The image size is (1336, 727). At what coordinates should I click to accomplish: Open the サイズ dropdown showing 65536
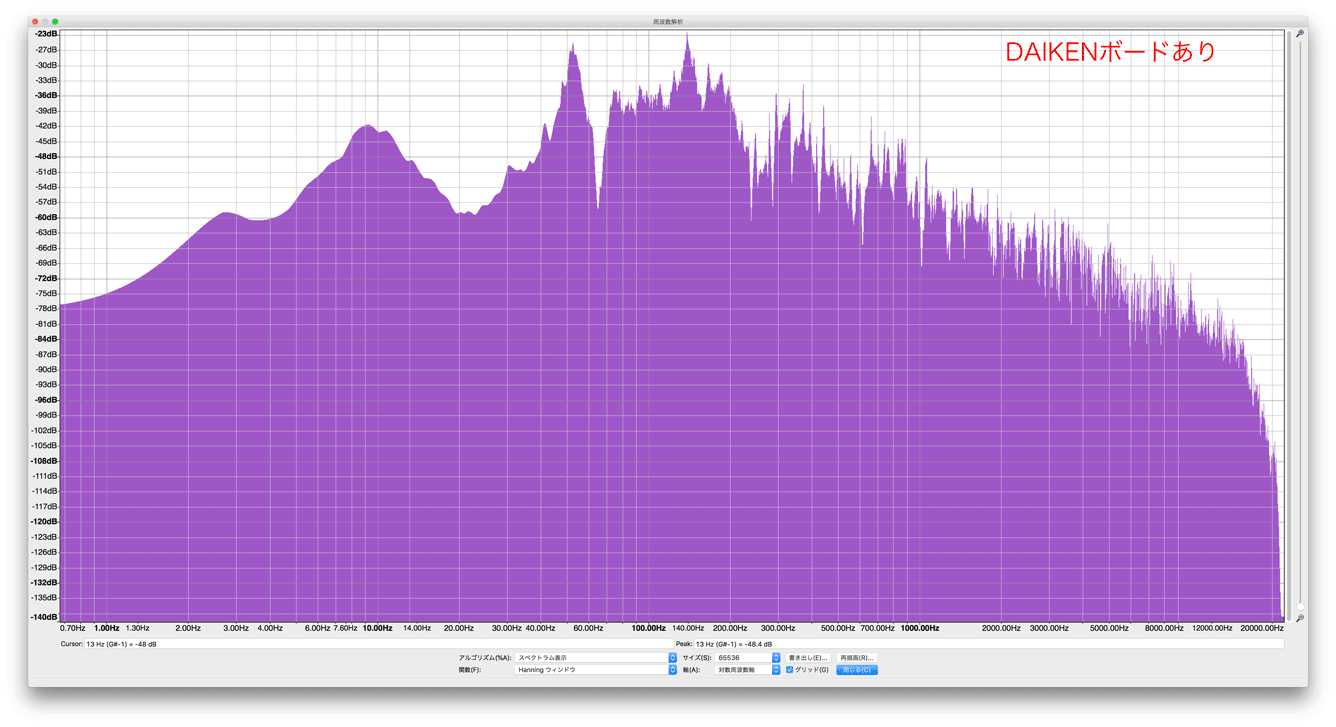748,658
